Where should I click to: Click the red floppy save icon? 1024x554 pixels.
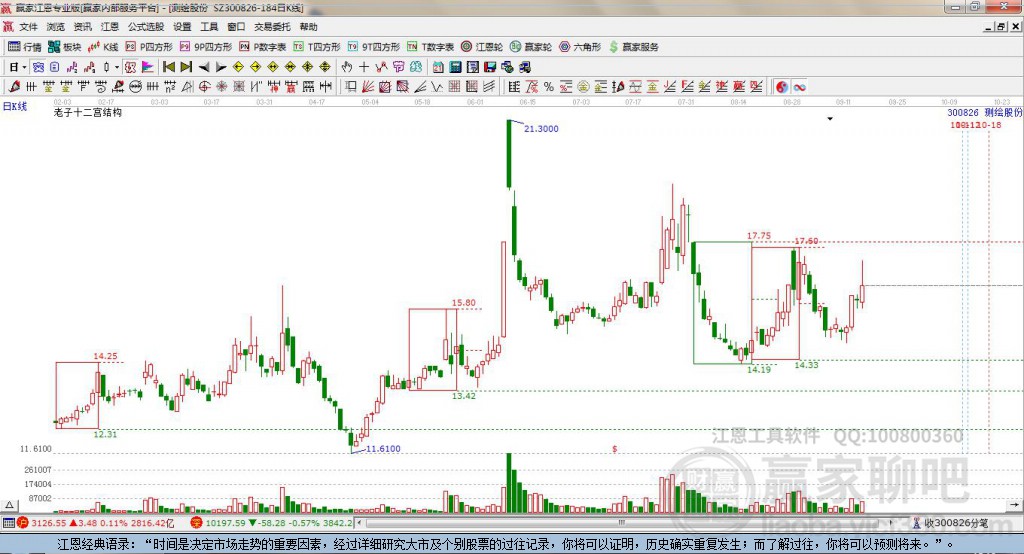click(490, 67)
